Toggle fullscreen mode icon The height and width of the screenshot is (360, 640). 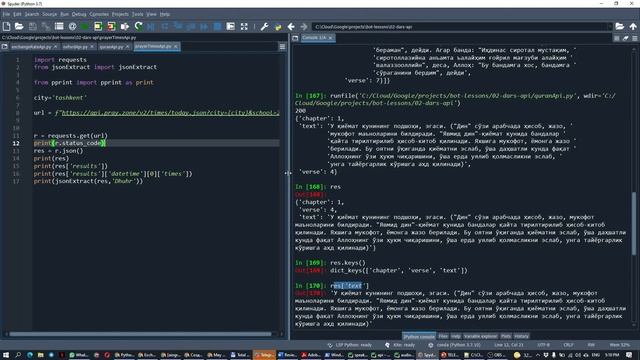point(244,27)
